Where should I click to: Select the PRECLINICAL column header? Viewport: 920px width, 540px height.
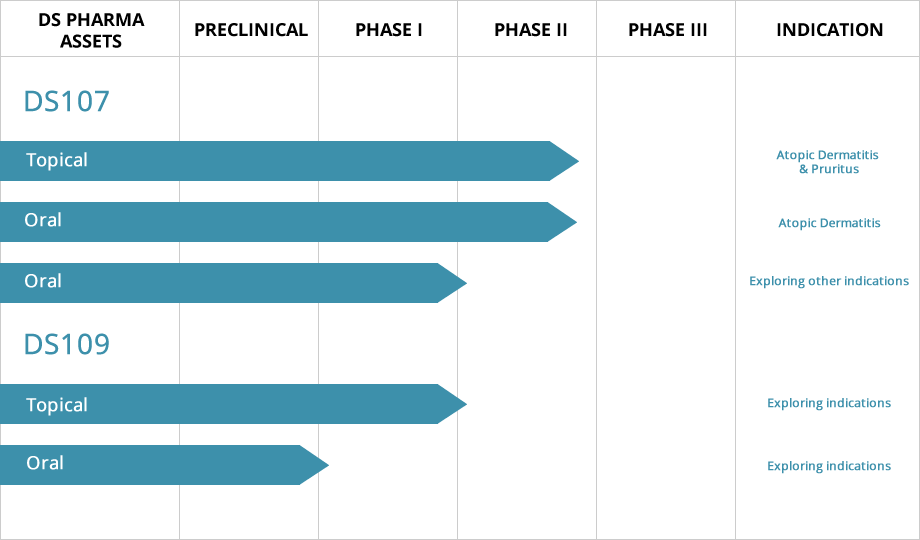click(251, 29)
